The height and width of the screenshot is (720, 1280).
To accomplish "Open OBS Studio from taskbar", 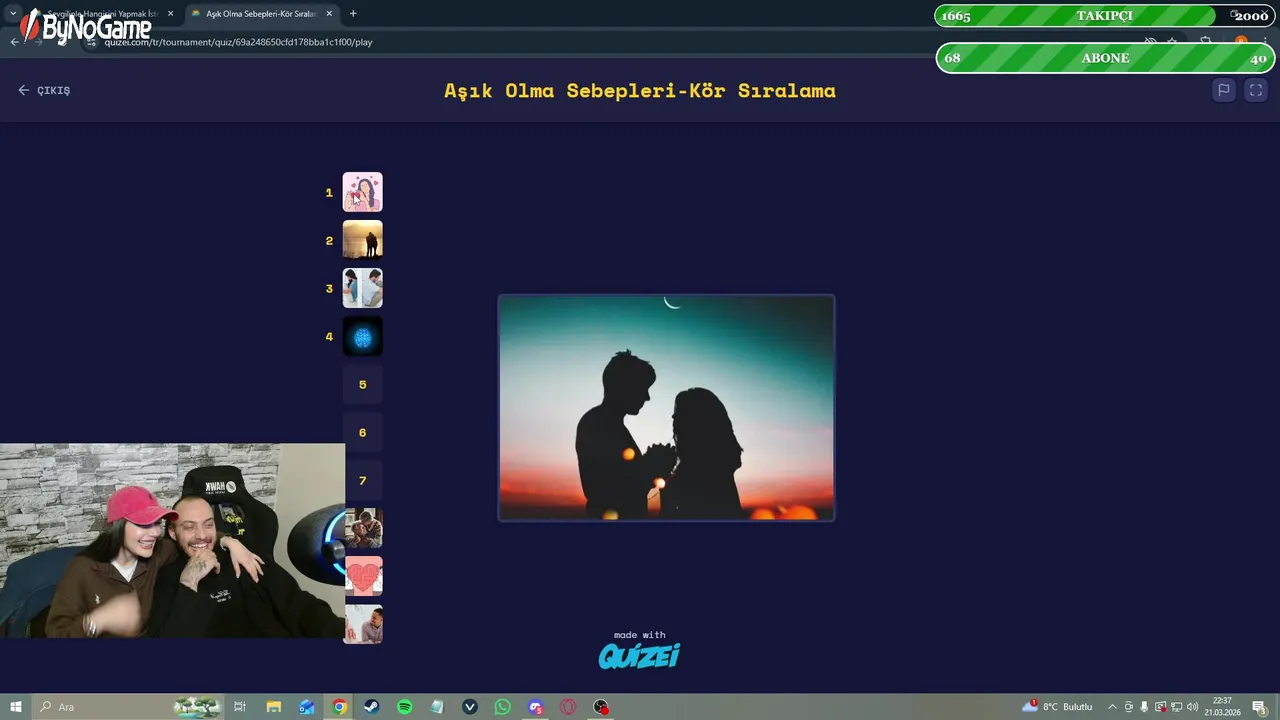I will tap(601, 707).
